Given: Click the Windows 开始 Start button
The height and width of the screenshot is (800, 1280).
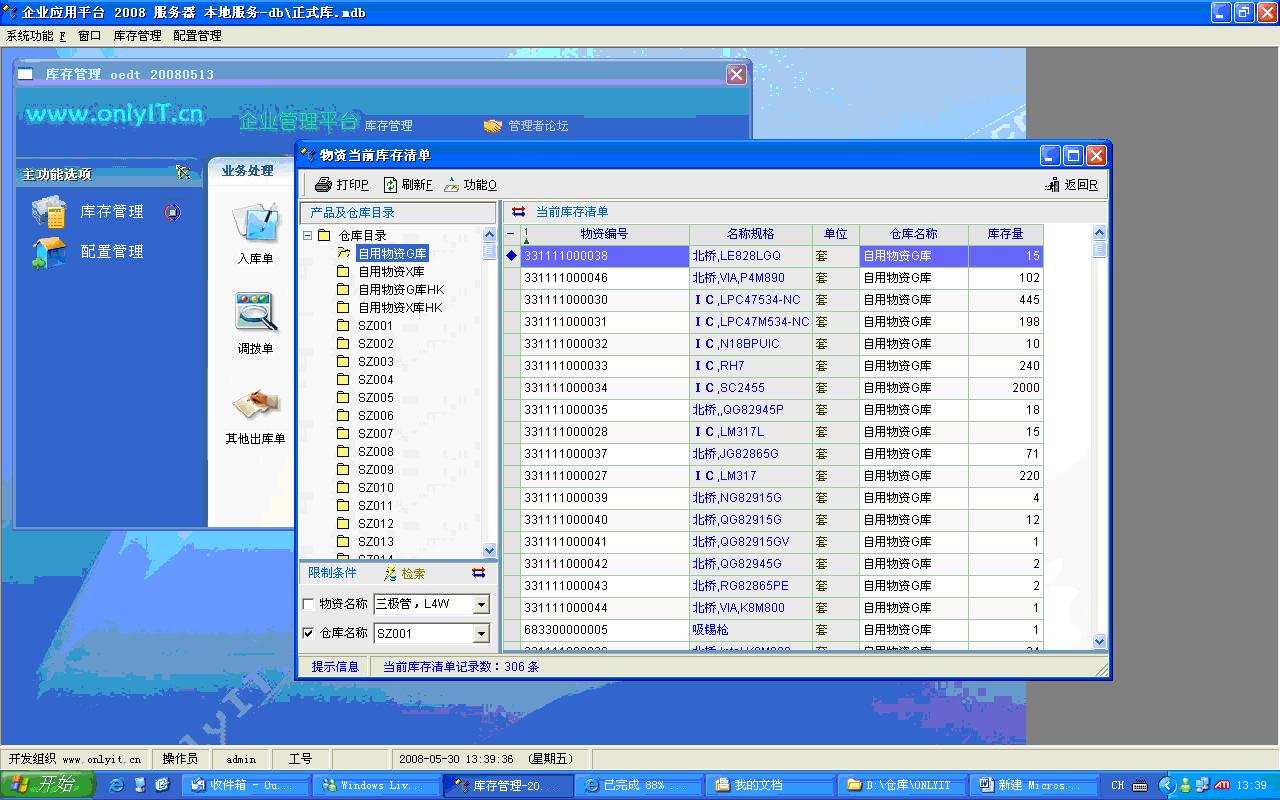Looking at the screenshot, I should coord(48,785).
